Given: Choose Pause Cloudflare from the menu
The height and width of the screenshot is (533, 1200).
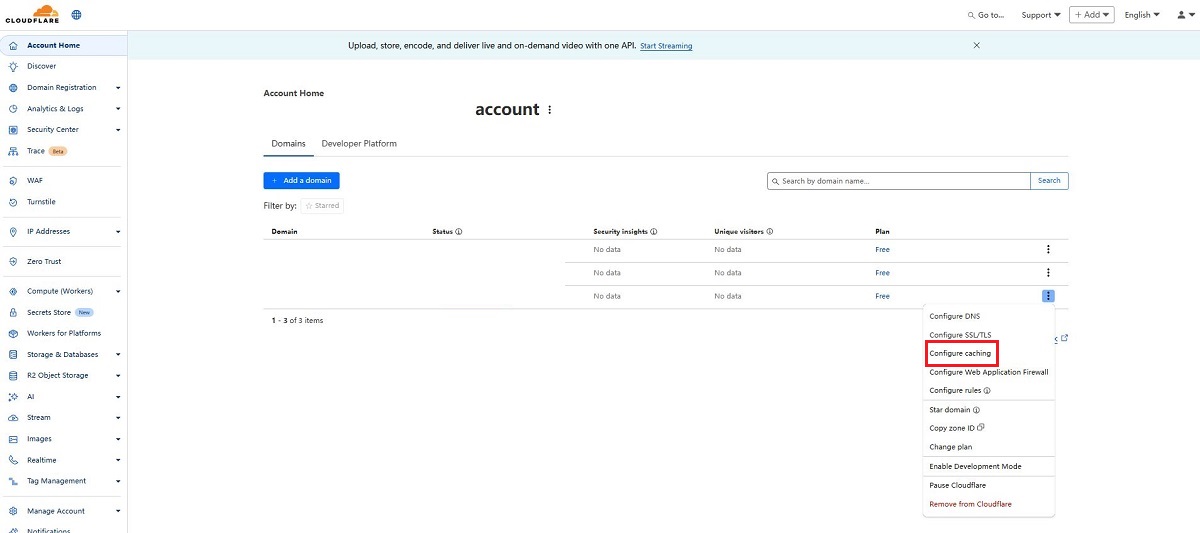Looking at the screenshot, I should click(957, 485).
